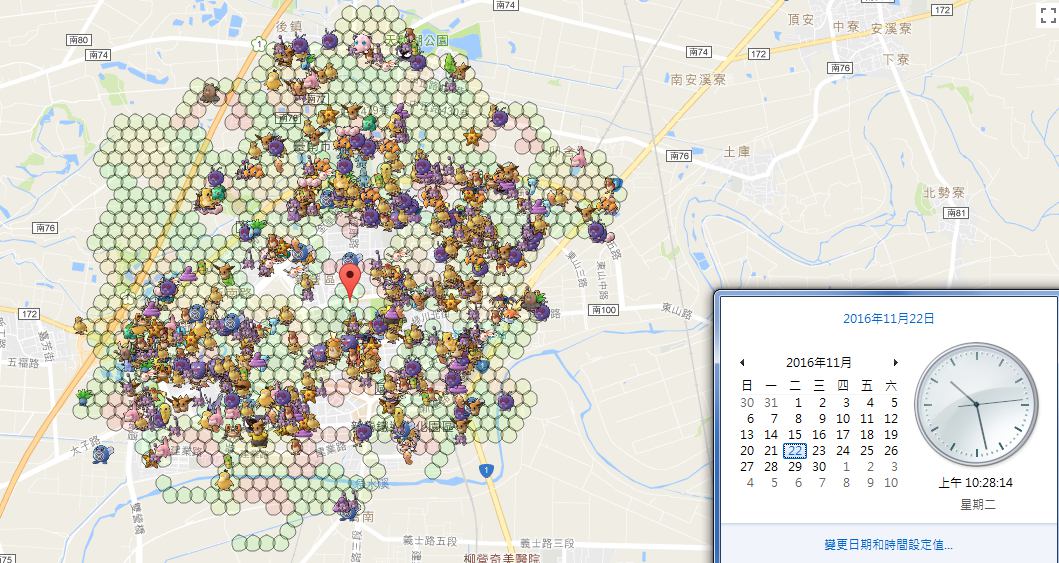Click the 南100 route shield
Image resolution: width=1059 pixels, height=563 pixels.
(x=602, y=310)
